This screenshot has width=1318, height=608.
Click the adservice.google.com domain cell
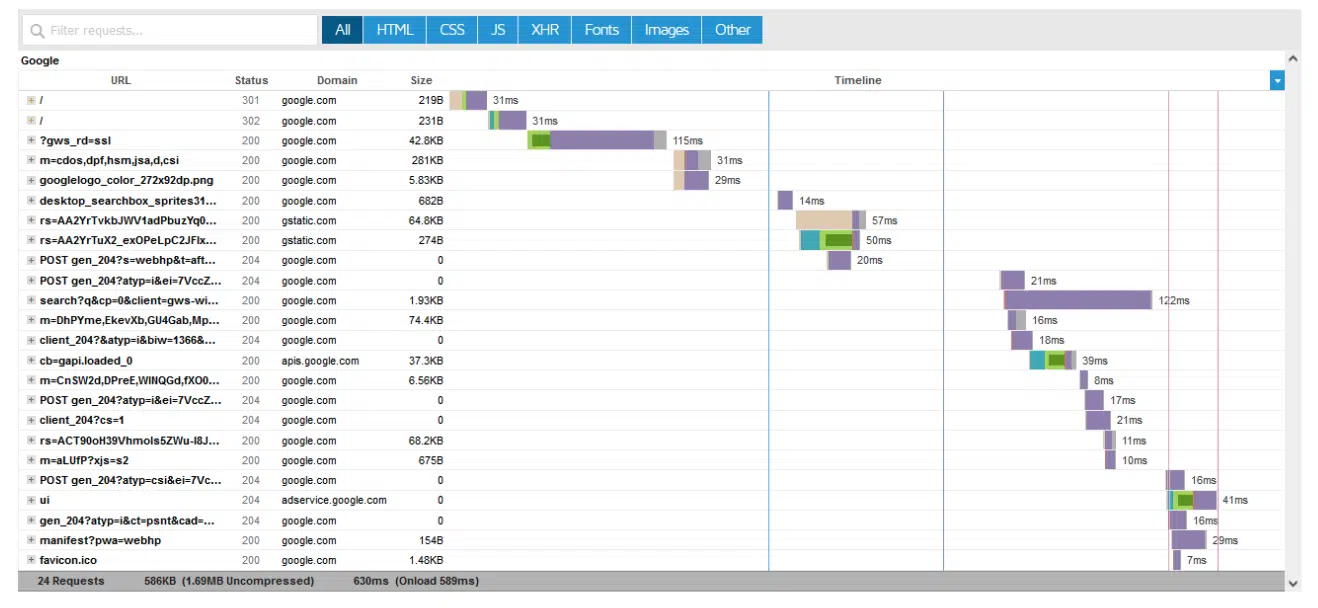point(334,501)
